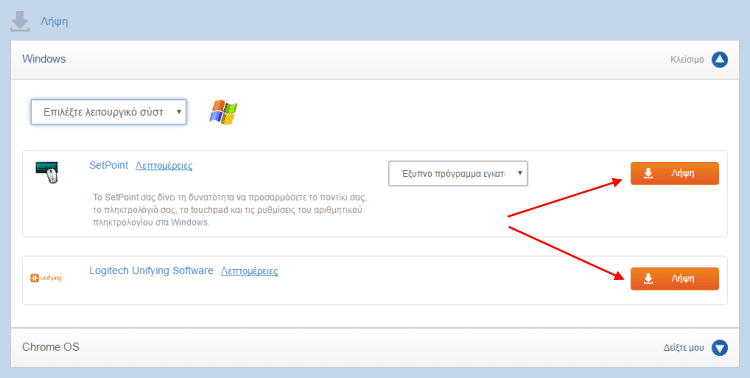Click the SetPoint description paragraph text

[x=230, y=210]
